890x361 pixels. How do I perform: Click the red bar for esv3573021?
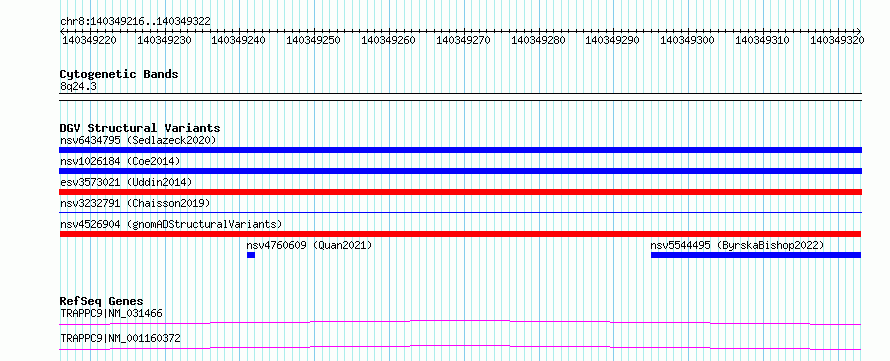460,192
